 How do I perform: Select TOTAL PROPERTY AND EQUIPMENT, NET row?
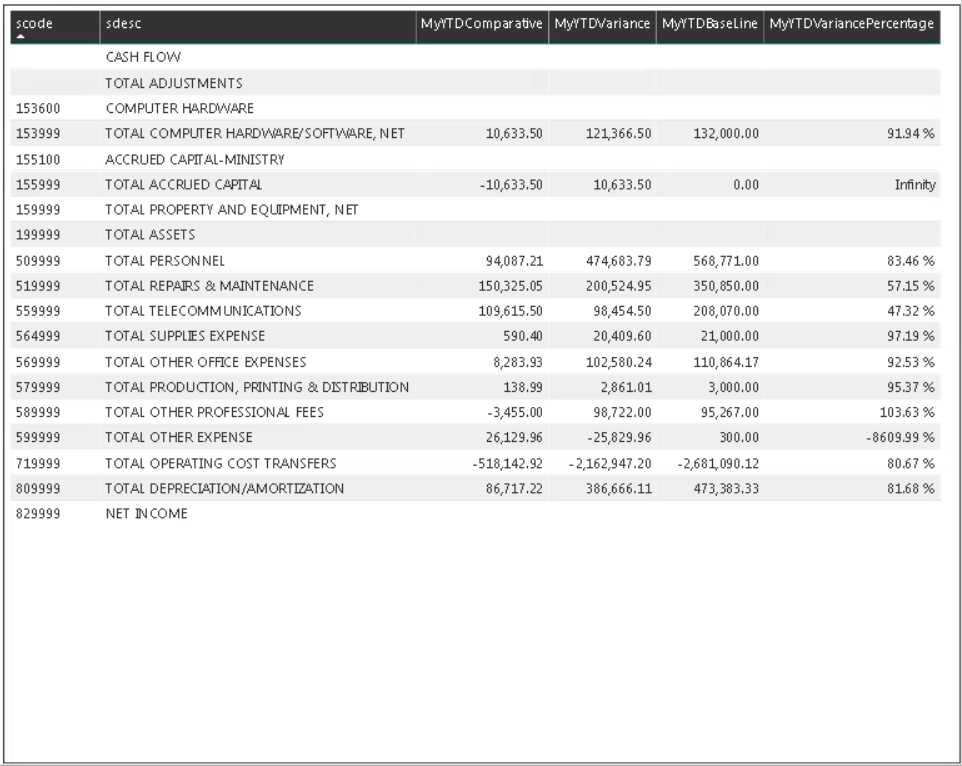pyautogui.click(x=231, y=210)
